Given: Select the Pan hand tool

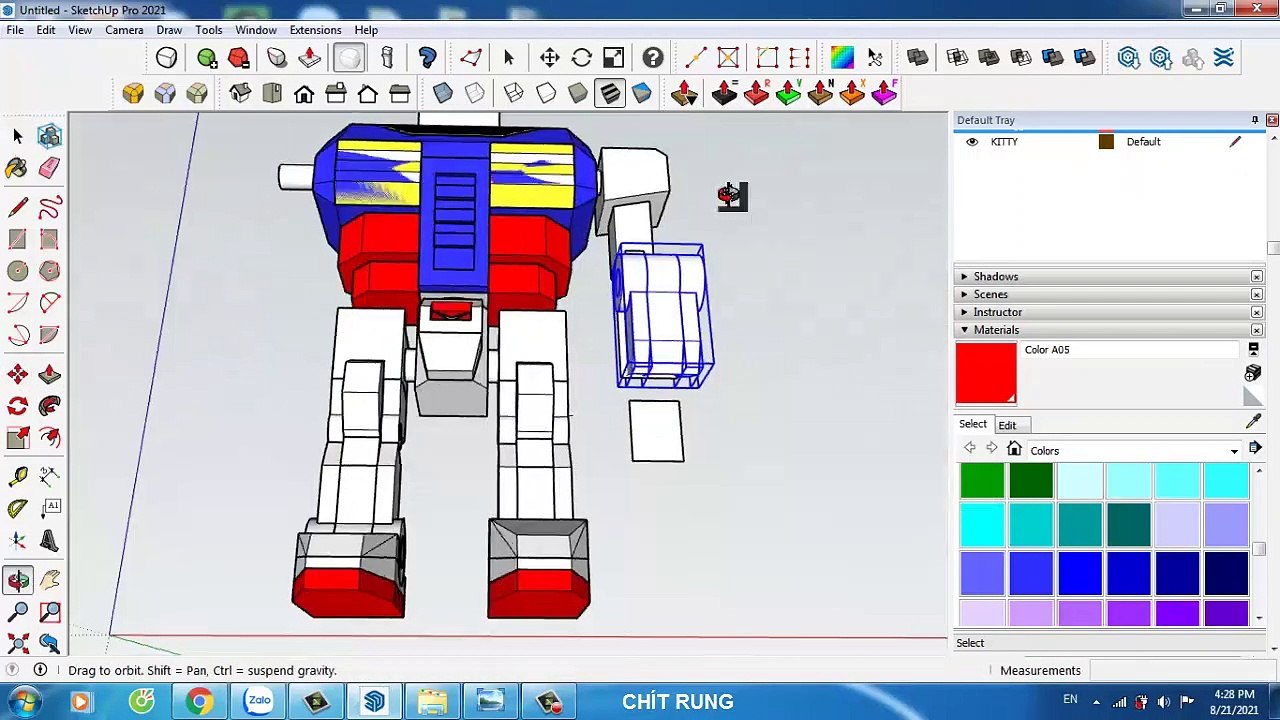Looking at the screenshot, I should click(x=49, y=580).
